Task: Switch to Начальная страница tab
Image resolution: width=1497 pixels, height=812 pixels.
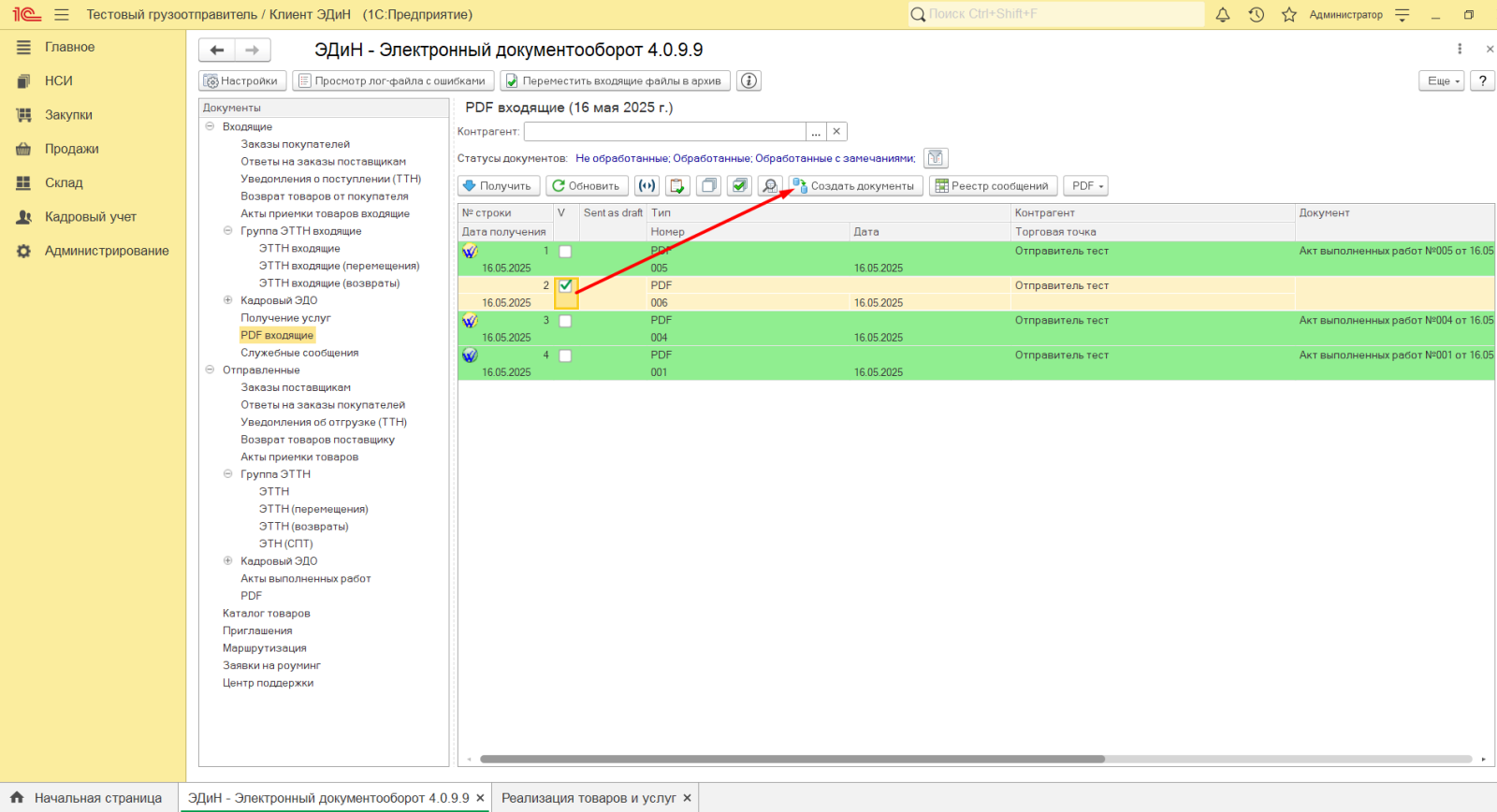Action: pos(89,798)
